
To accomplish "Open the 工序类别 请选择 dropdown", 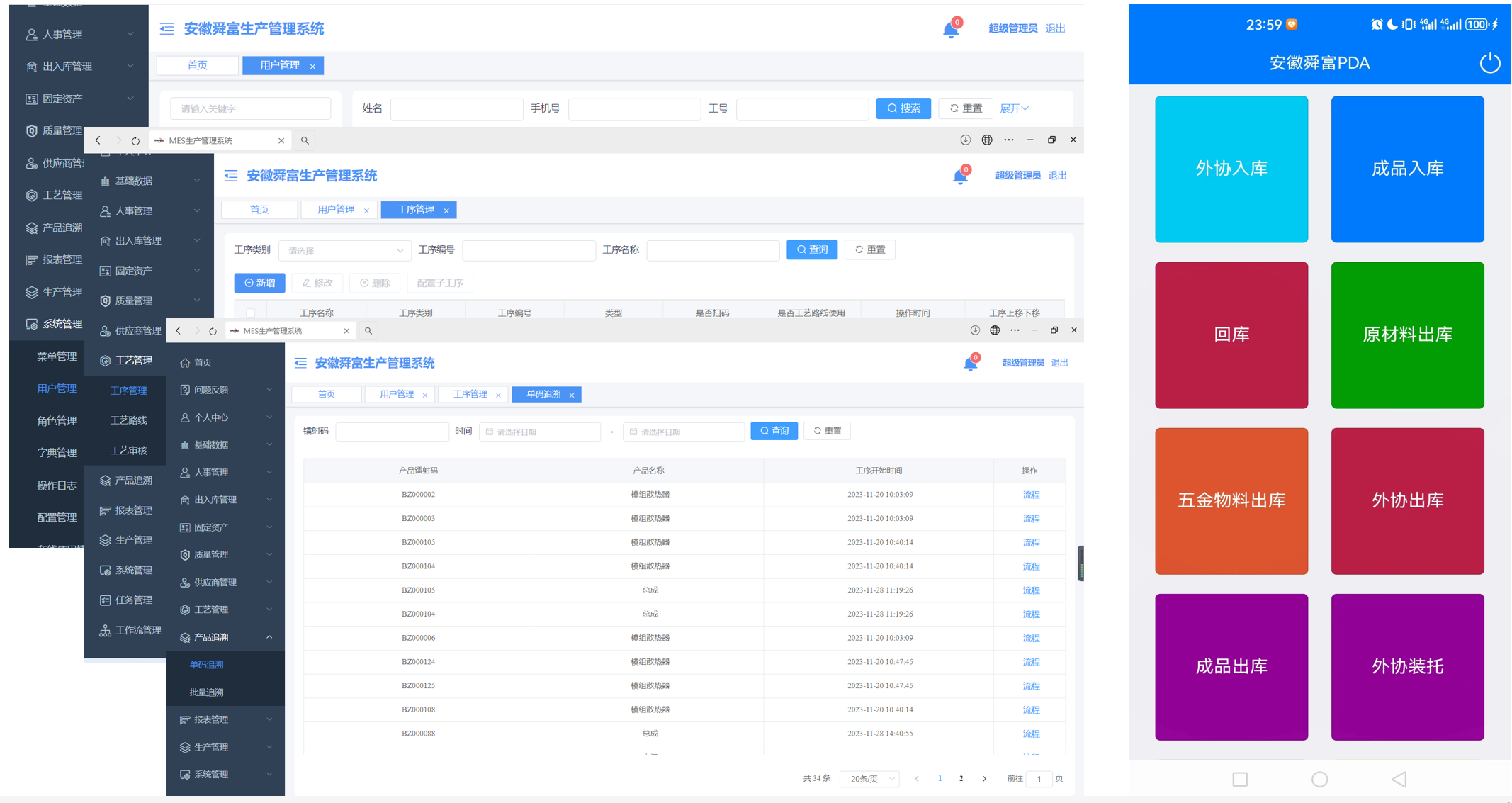I will tap(344, 250).
